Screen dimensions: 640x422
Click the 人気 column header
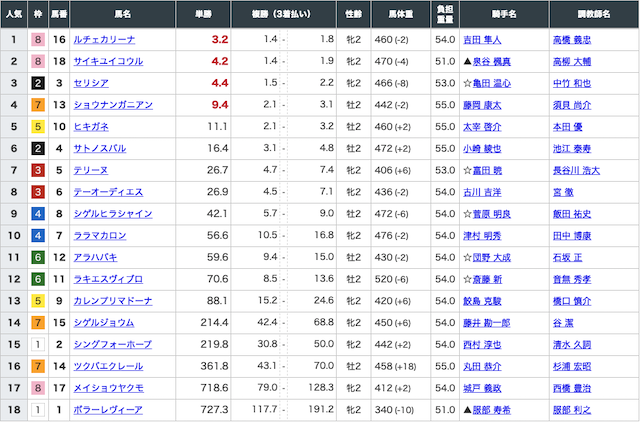coord(14,14)
